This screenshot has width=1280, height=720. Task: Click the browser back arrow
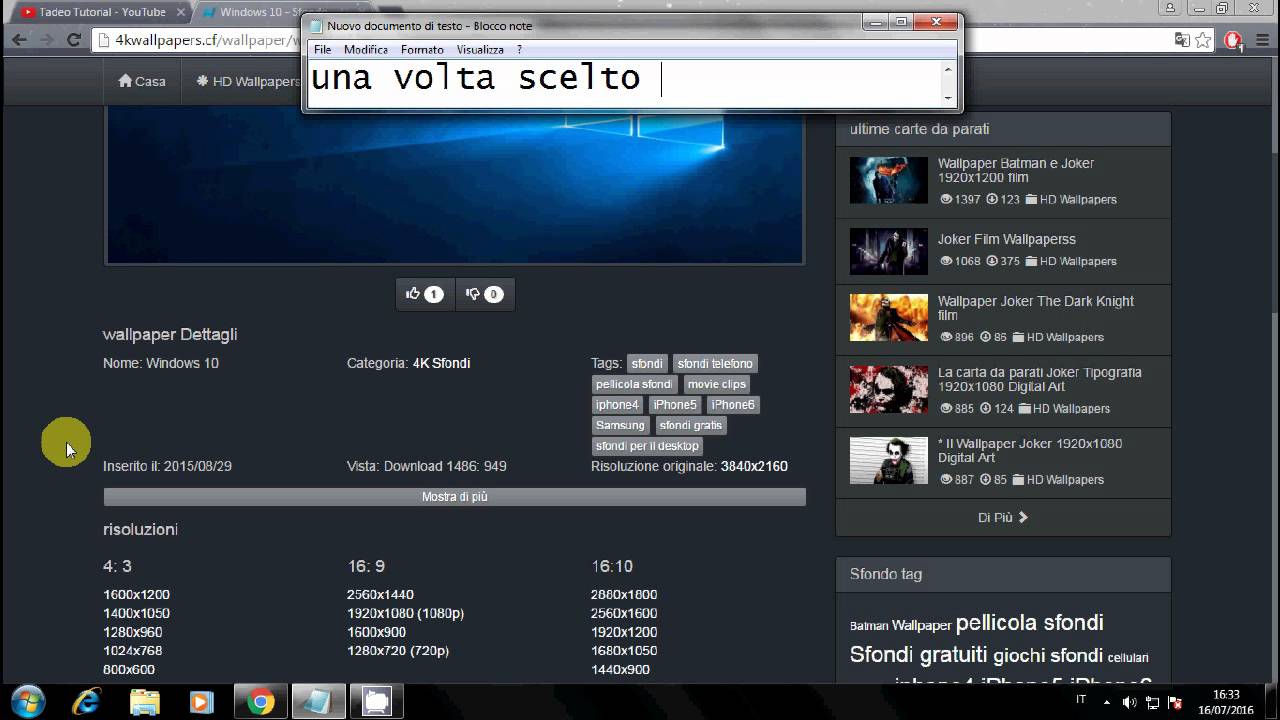19,40
